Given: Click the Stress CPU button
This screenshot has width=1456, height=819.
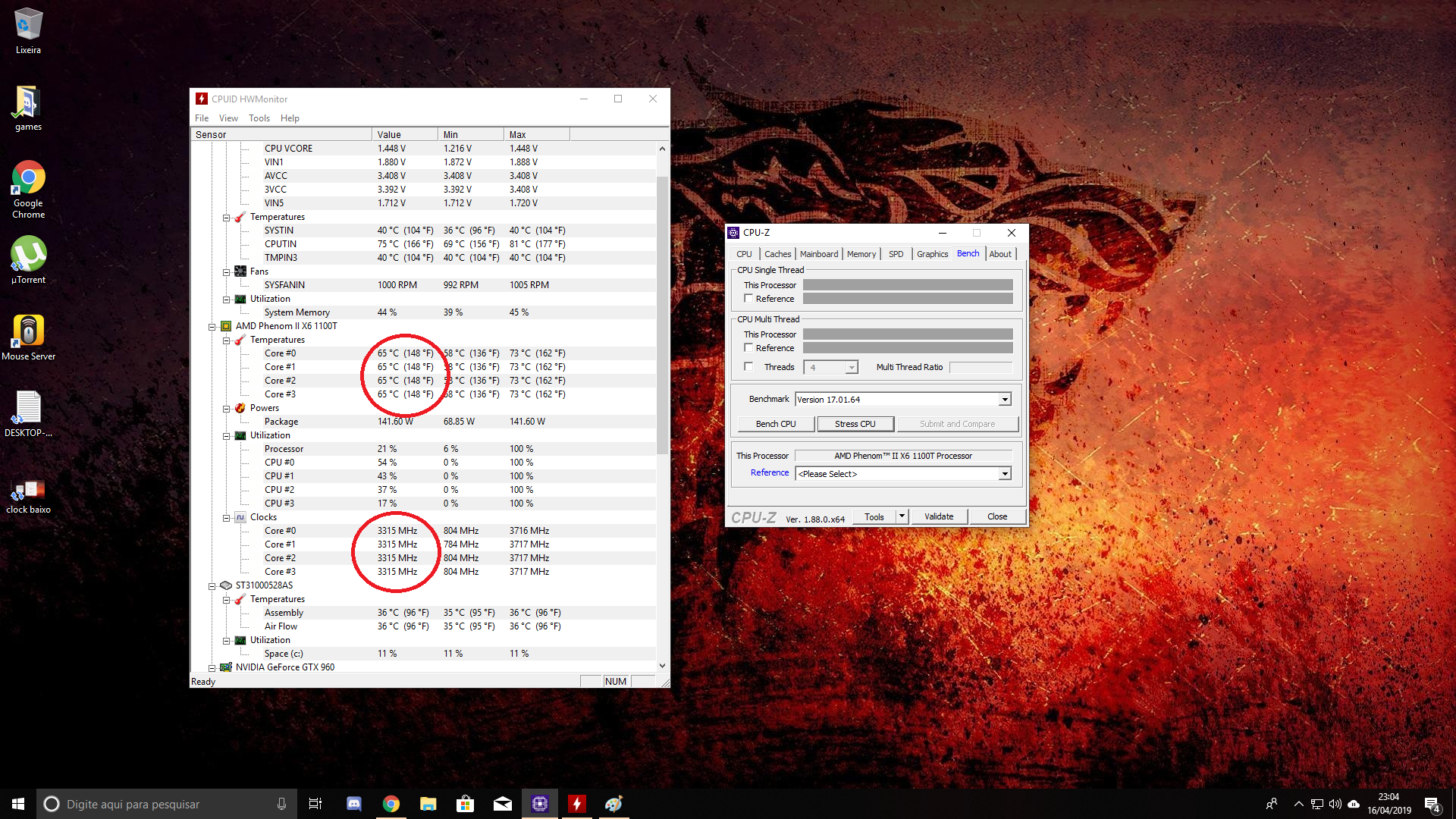Looking at the screenshot, I should click(855, 424).
